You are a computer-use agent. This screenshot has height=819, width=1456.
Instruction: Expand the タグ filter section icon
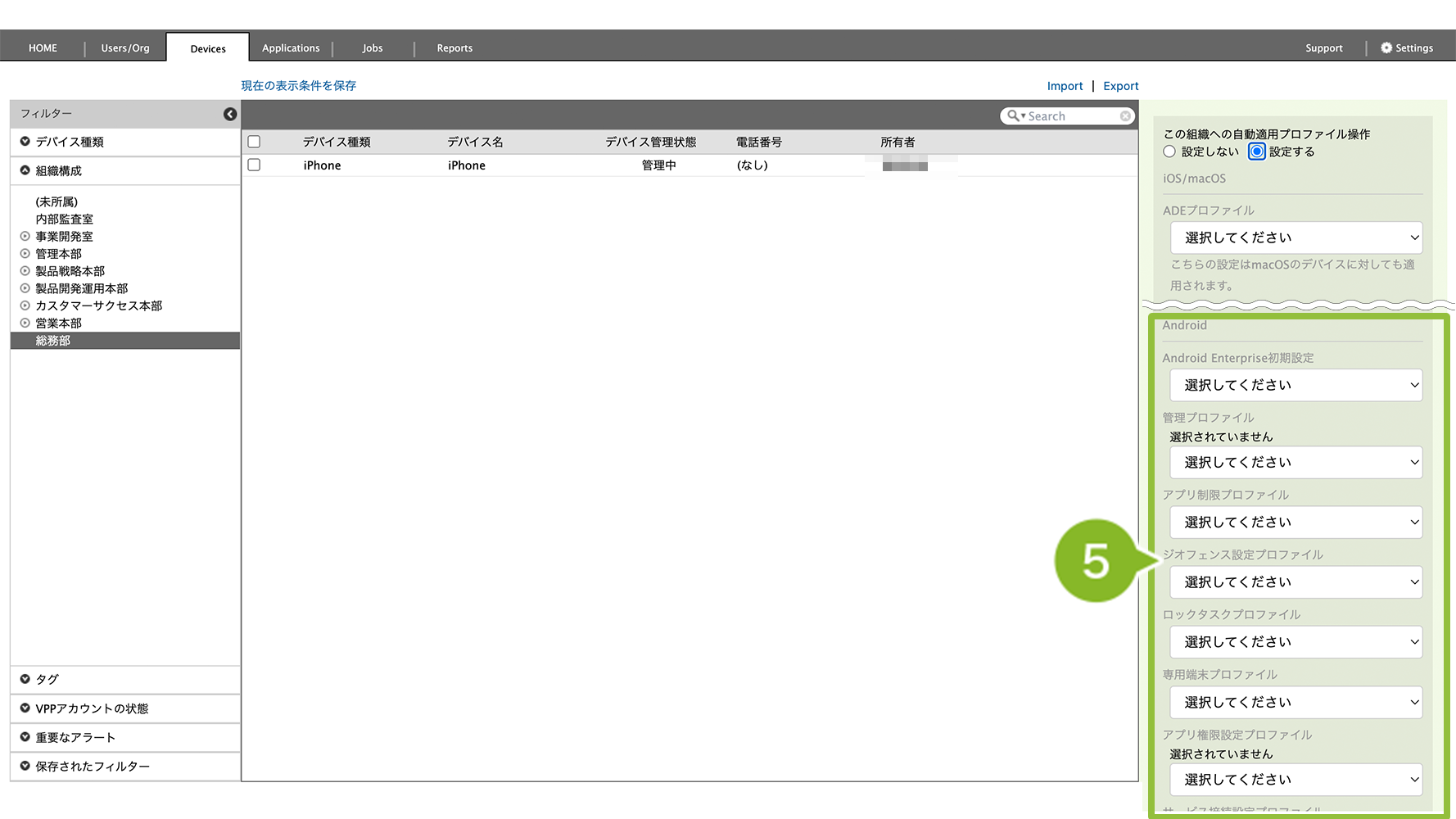(25, 679)
